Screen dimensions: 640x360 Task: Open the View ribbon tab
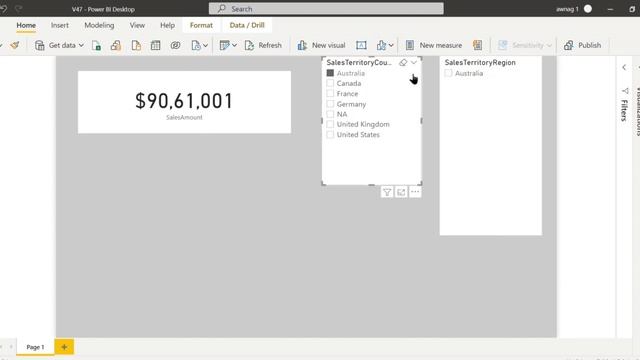137,25
